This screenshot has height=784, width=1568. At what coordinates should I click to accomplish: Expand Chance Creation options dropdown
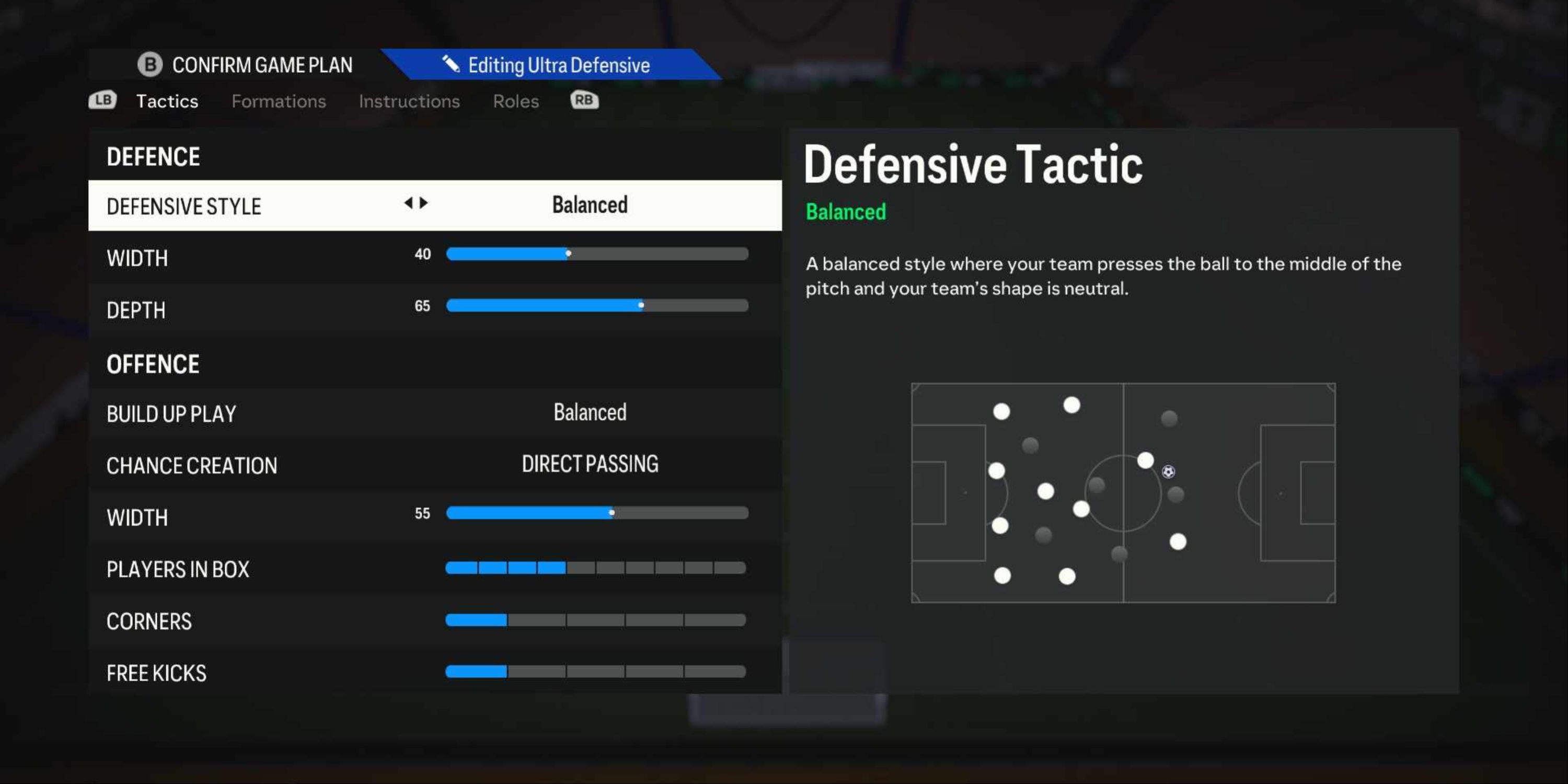[x=590, y=464]
